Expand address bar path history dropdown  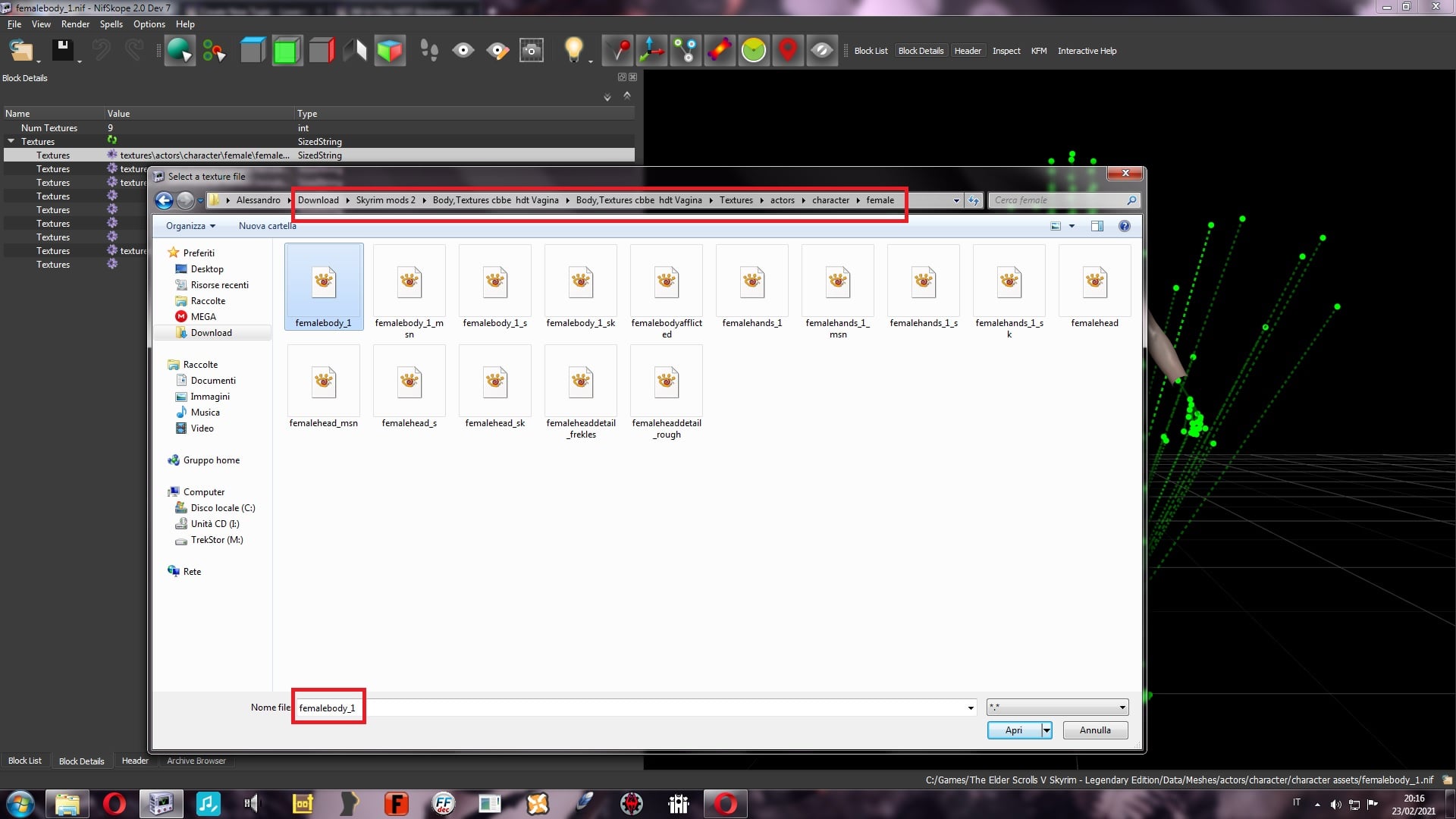coord(955,200)
